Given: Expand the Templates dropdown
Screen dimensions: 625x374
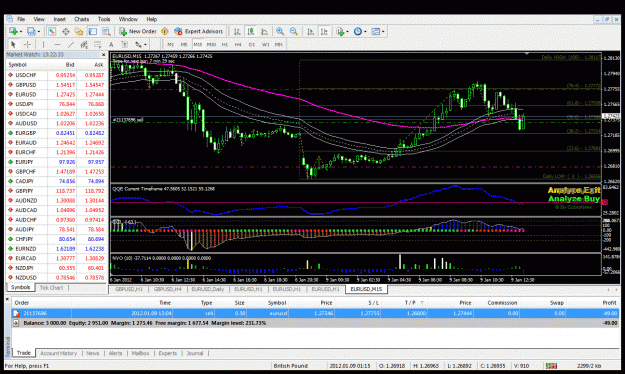Looking at the screenshot, I should click(x=377, y=31).
